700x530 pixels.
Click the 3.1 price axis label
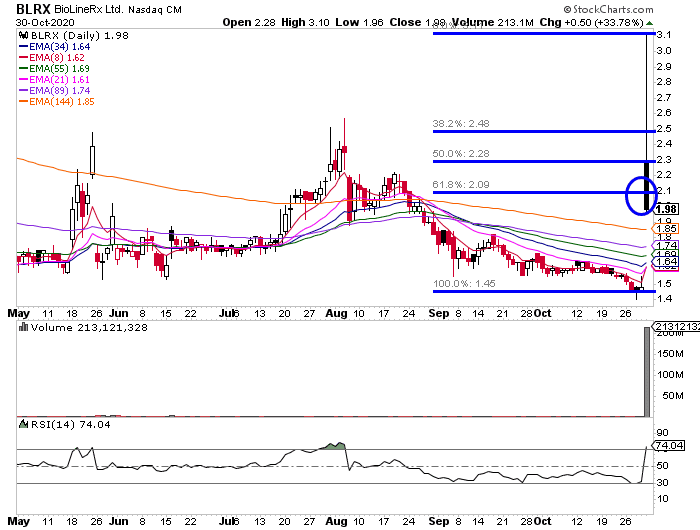[664, 35]
